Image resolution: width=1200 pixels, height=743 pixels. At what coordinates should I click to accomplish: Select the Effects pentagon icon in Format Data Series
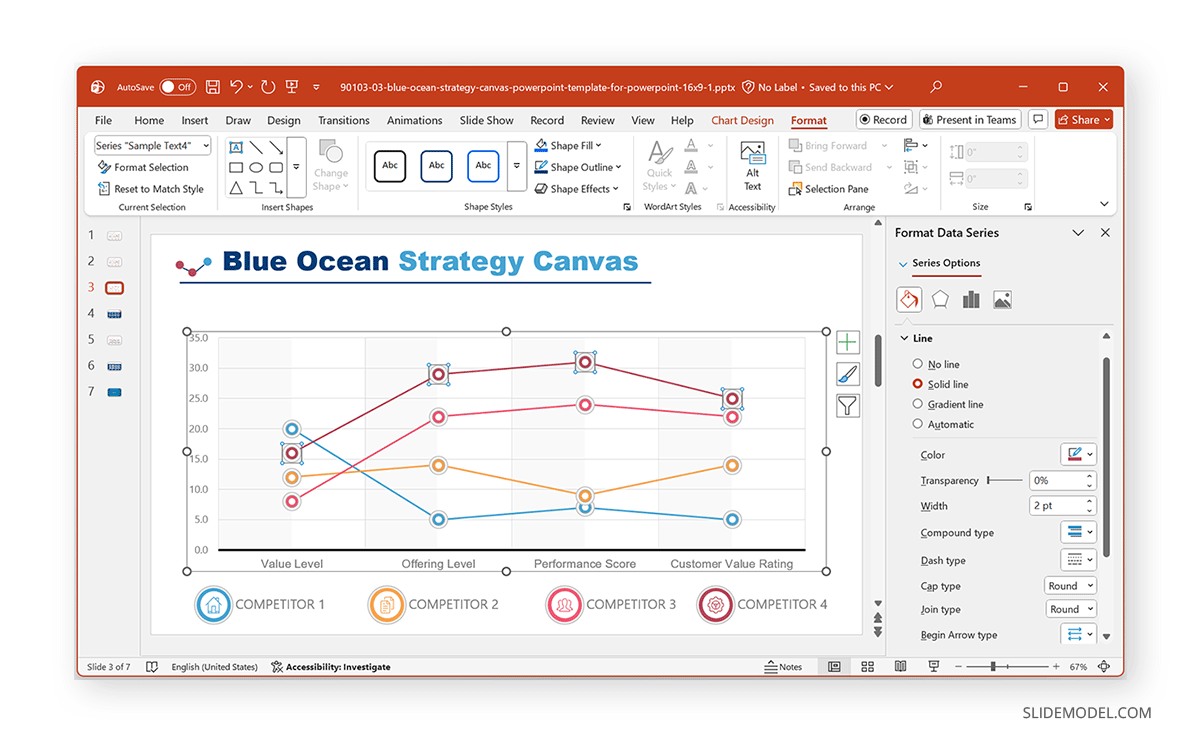point(940,298)
